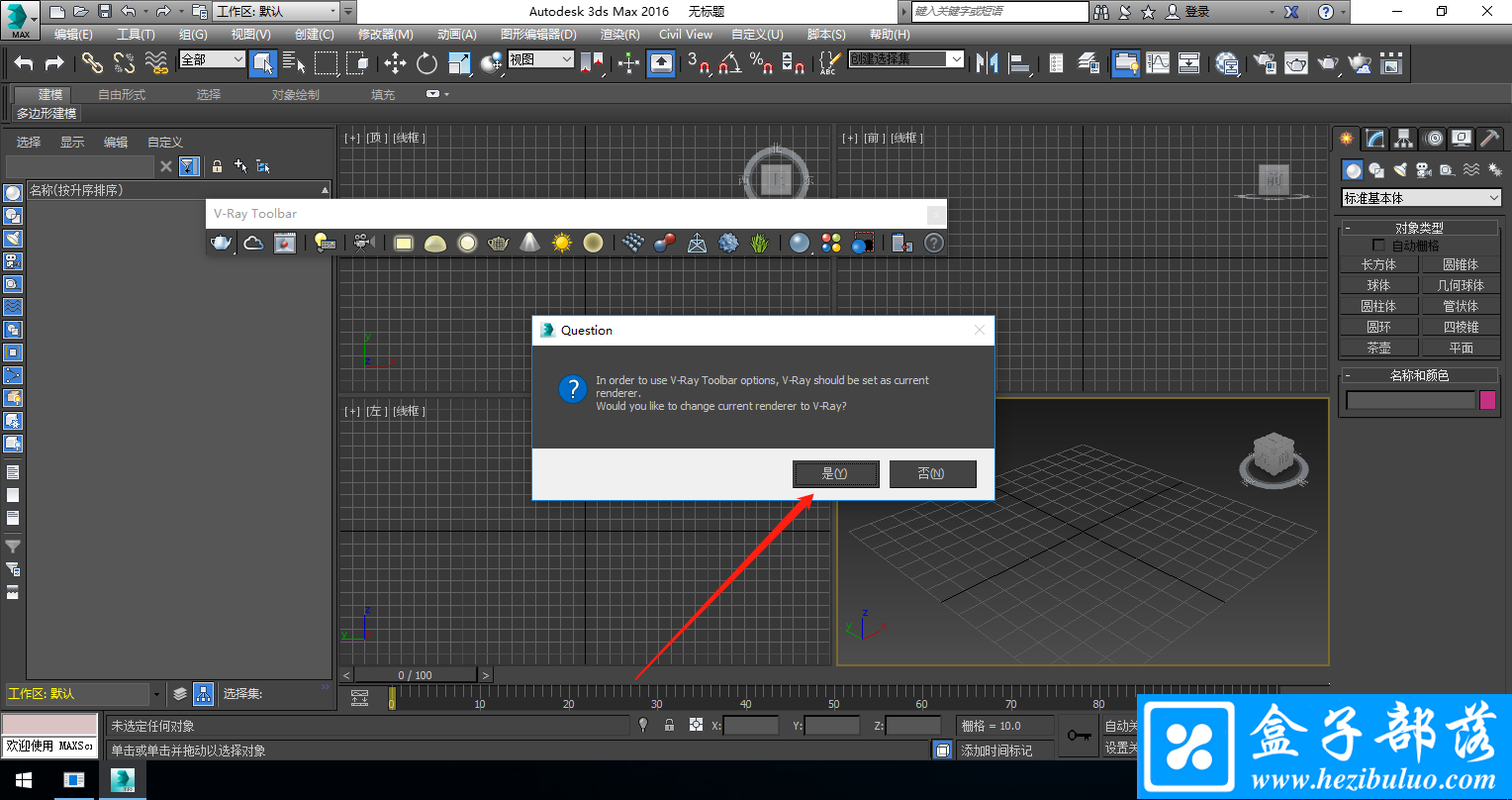Screen dimensions: 1512x800
Task: Open the bottom-left 工作区: 默认 dropdown
Action: coord(84,694)
